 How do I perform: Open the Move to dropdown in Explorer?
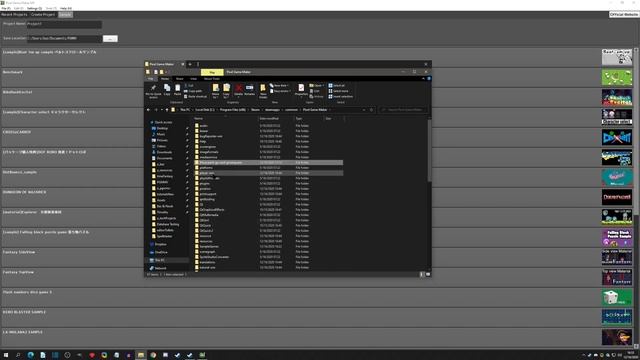pos(216,91)
